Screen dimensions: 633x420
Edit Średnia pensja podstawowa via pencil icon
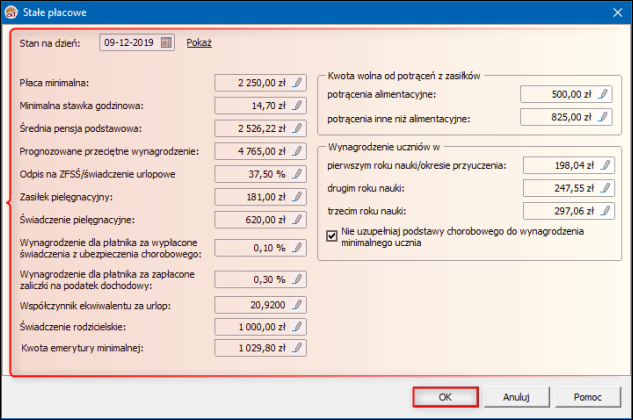click(x=298, y=128)
